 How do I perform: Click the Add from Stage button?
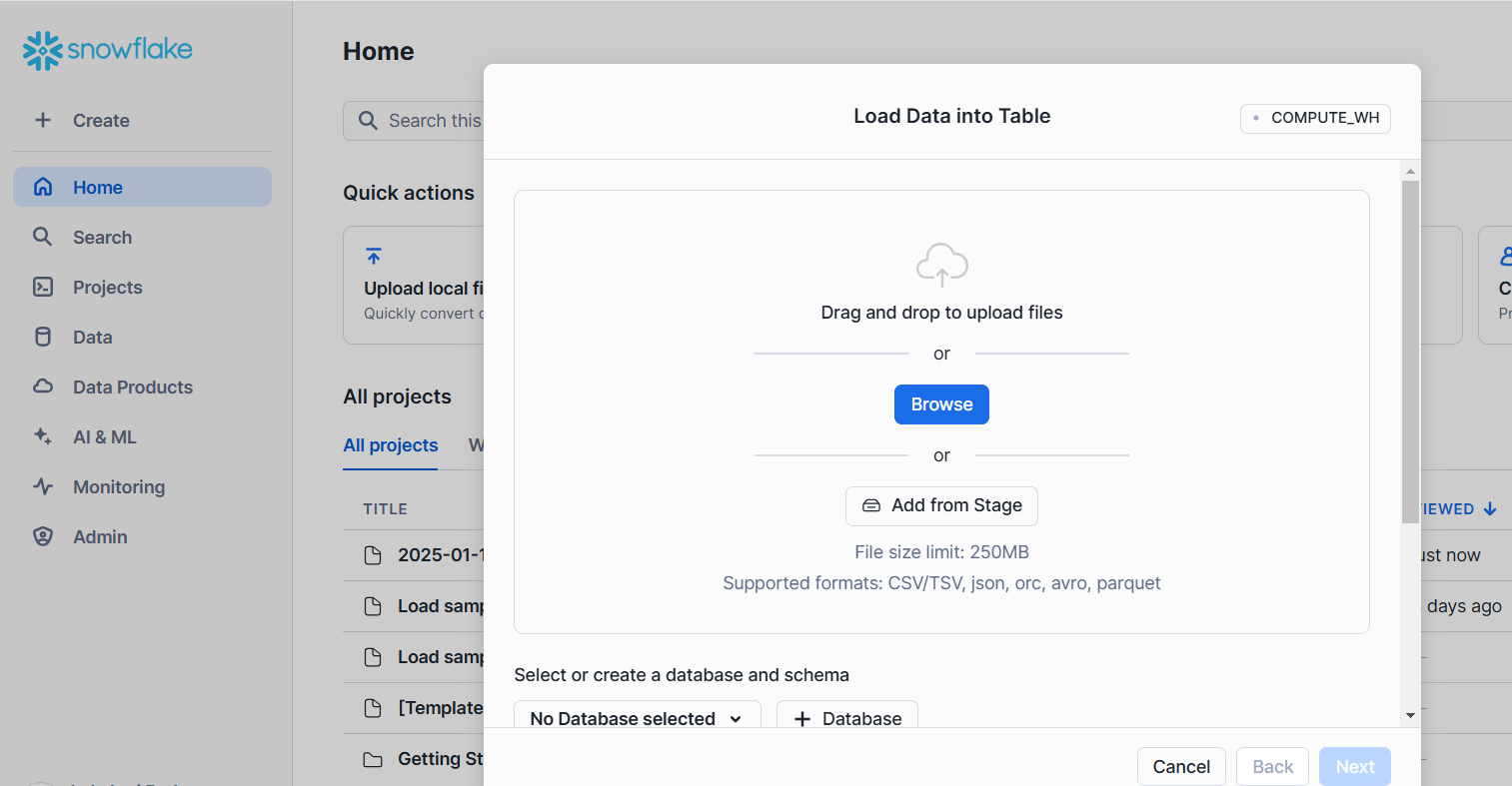[941, 506]
